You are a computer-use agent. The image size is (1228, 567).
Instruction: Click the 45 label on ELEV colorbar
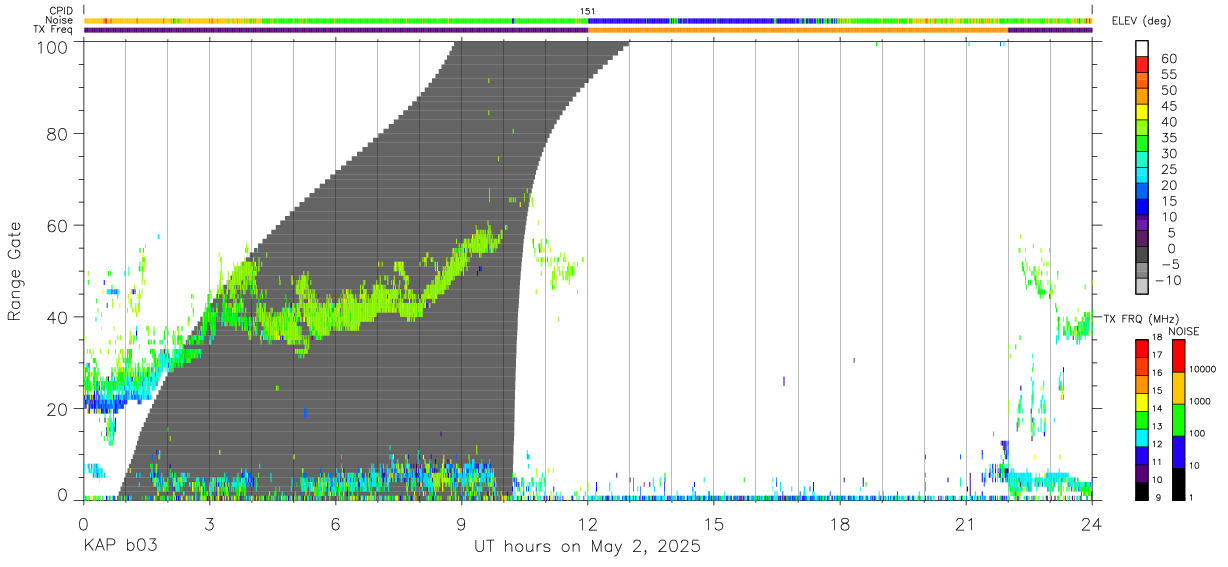[x=1169, y=107]
